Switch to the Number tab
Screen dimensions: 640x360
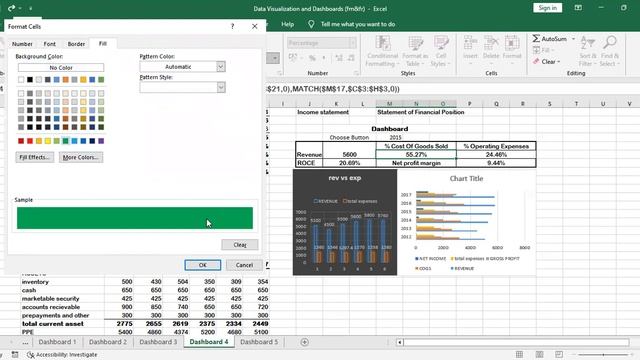[22, 44]
